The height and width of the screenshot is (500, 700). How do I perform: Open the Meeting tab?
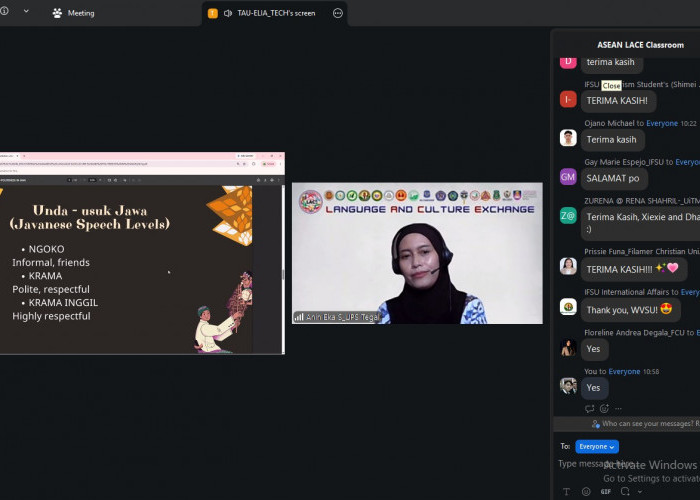pyautogui.click(x=74, y=13)
